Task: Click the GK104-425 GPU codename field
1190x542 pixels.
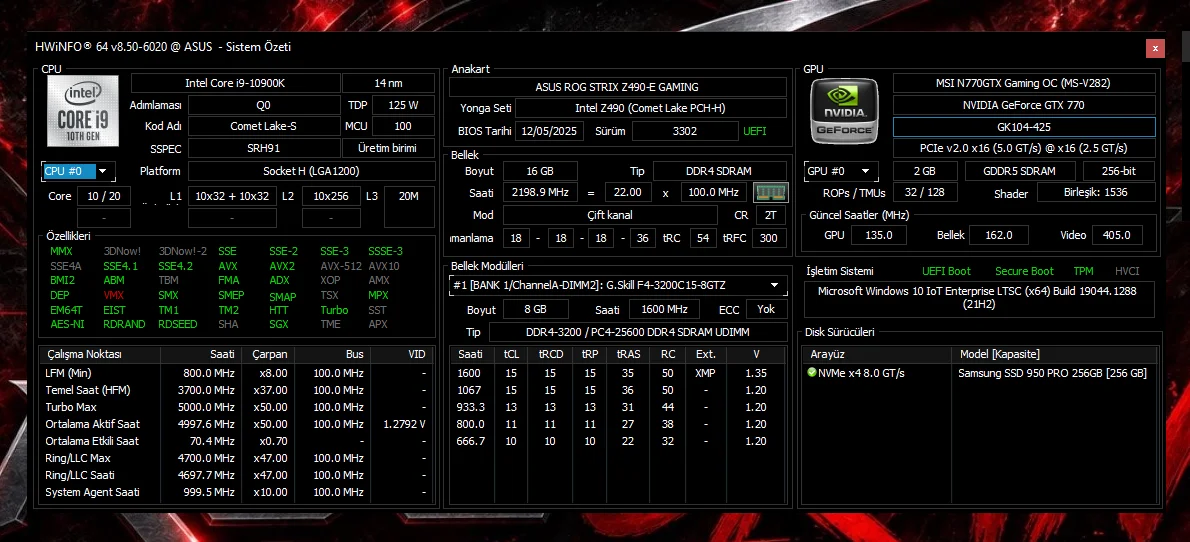Action: [1024, 127]
